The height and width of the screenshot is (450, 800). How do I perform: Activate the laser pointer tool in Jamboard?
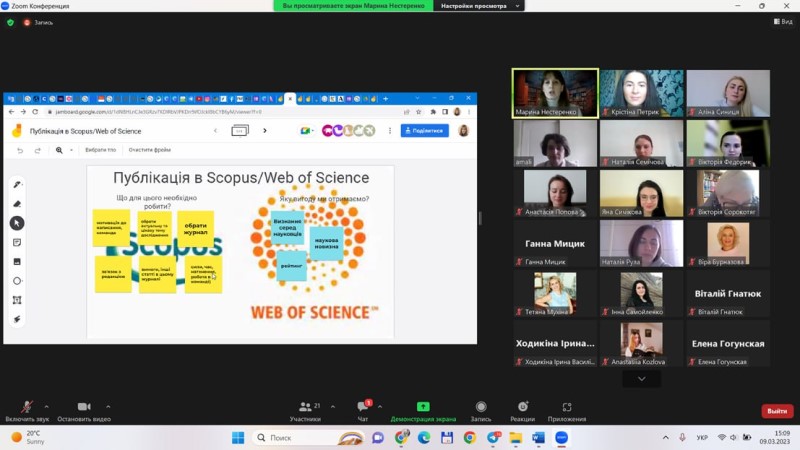click(17, 319)
